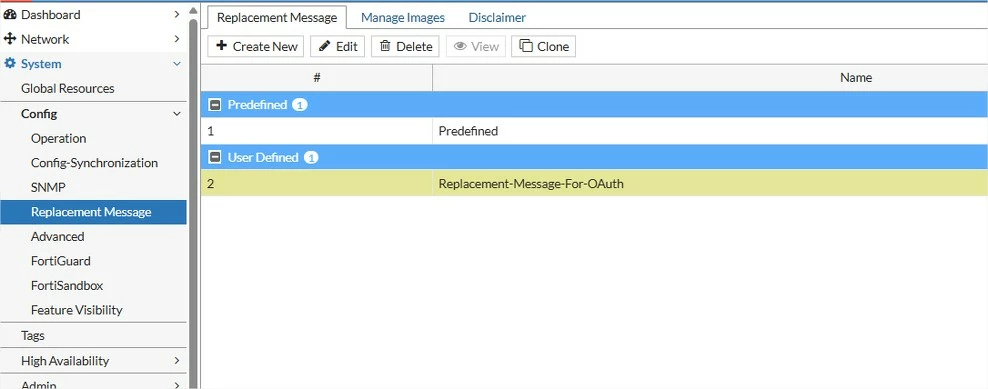
Task: Click the Network arrows icon
Action: point(9,39)
